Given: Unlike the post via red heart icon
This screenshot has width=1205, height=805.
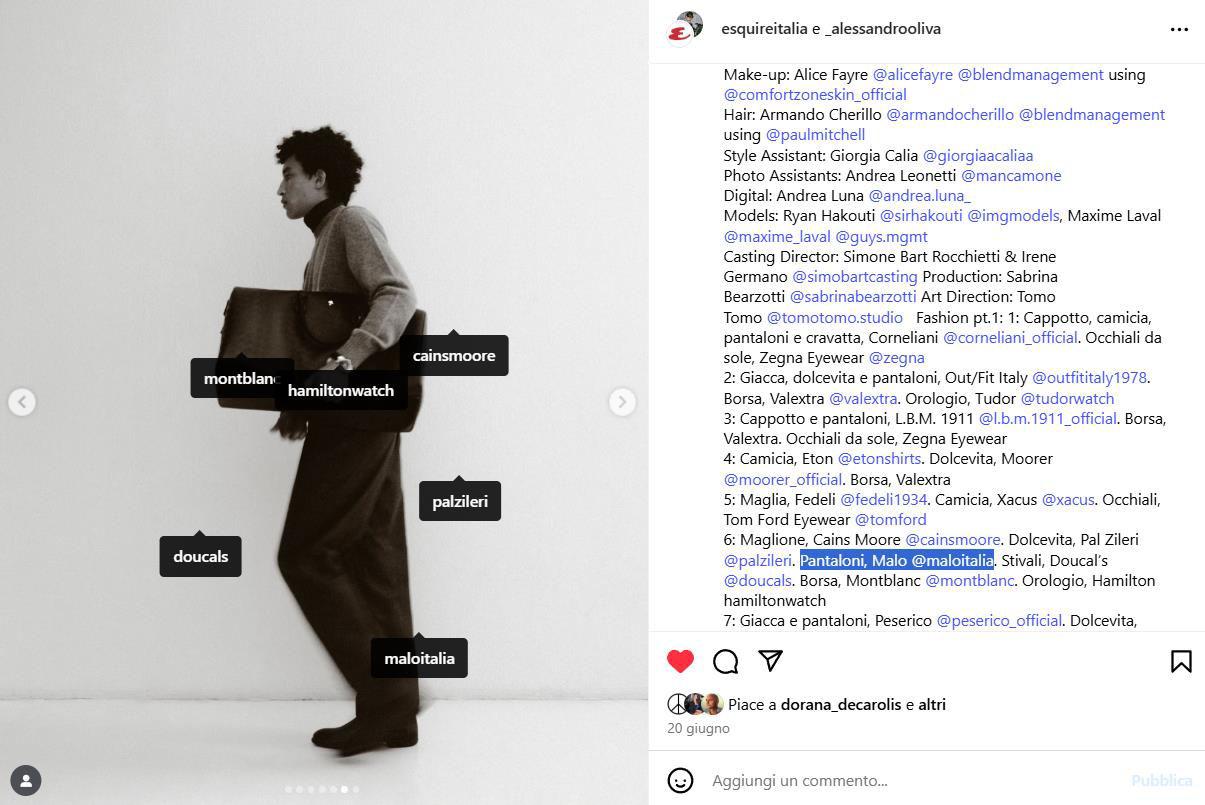Looking at the screenshot, I should pos(680,661).
